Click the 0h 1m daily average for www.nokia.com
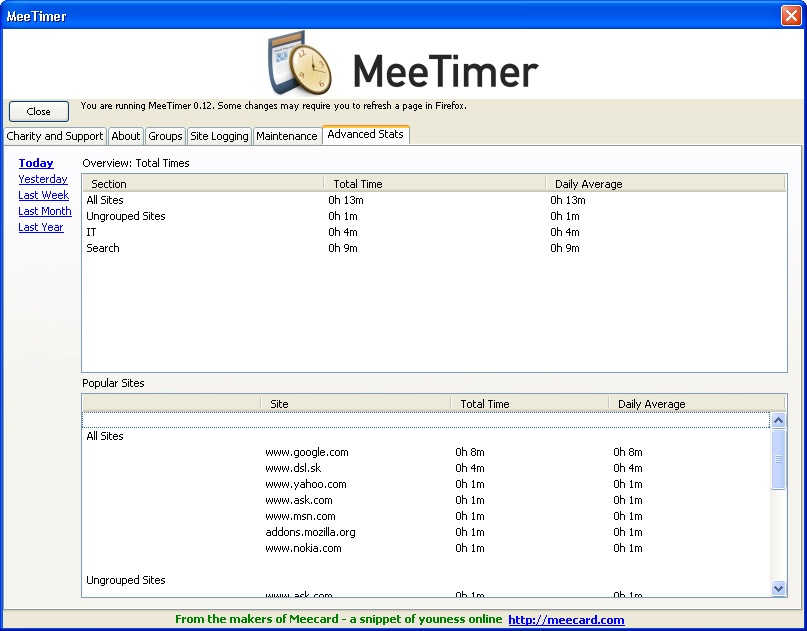Screen dimensions: 807x631 pyautogui.click(x=627, y=548)
